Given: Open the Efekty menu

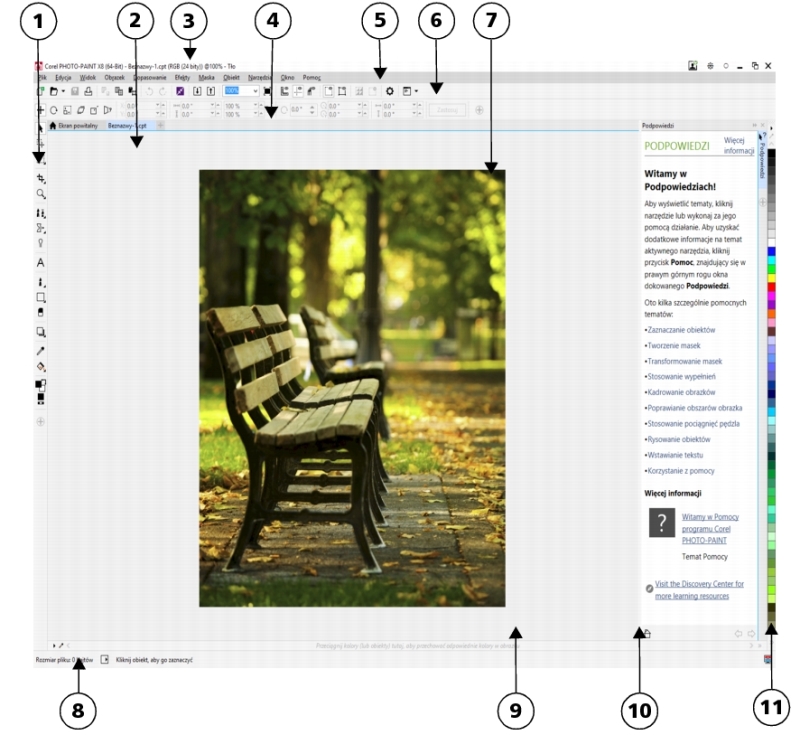Looking at the screenshot, I should (x=182, y=76).
